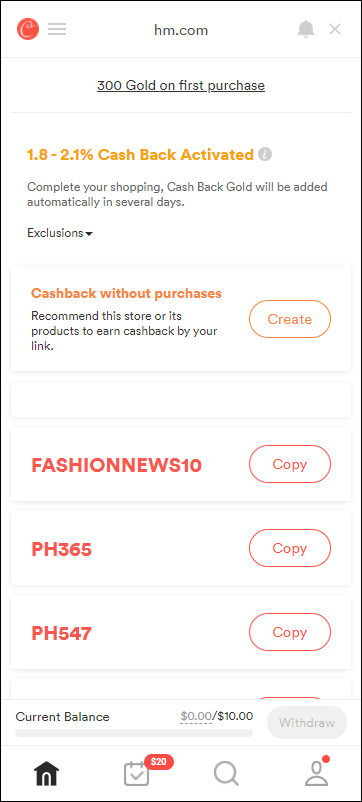Click the Withdraw button
This screenshot has width=362, height=802.
click(x=307, y=723)
